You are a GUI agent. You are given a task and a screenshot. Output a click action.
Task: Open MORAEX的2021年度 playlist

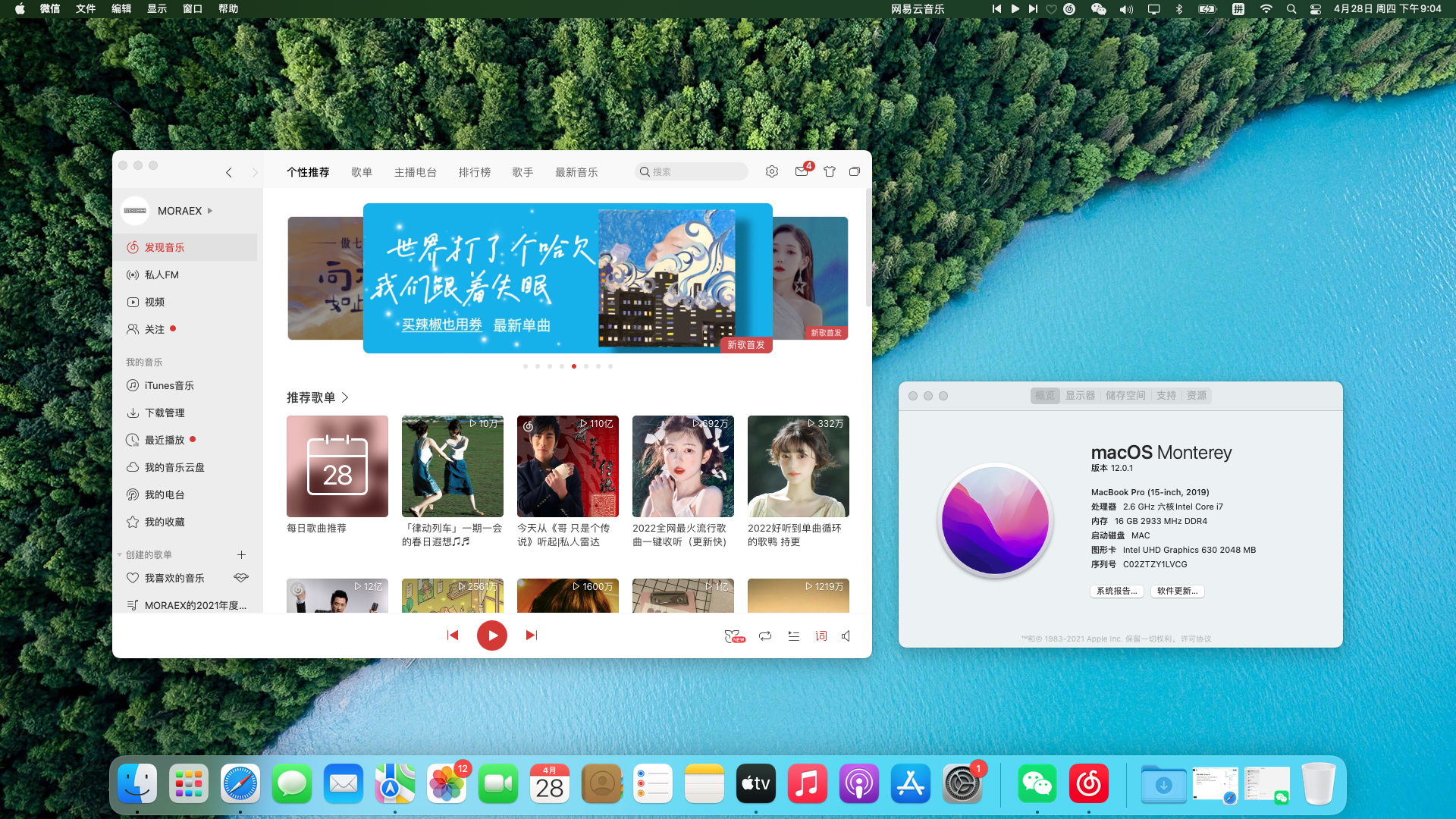click(x=185, y=605)
